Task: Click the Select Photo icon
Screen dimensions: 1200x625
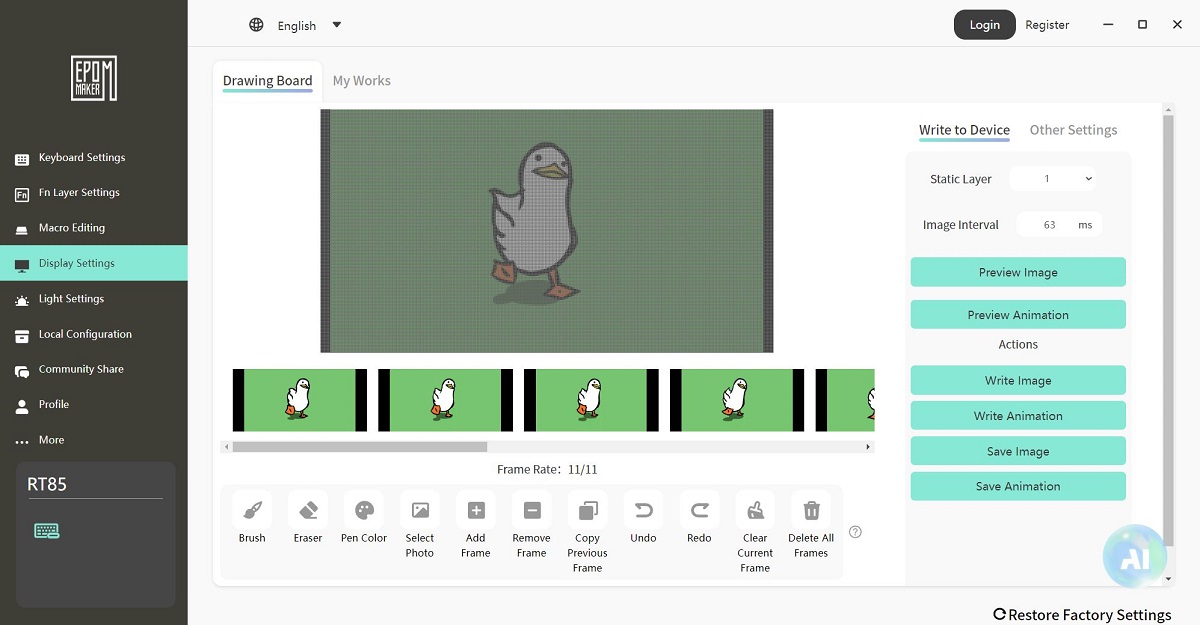Action: click(x=420, y=511)
